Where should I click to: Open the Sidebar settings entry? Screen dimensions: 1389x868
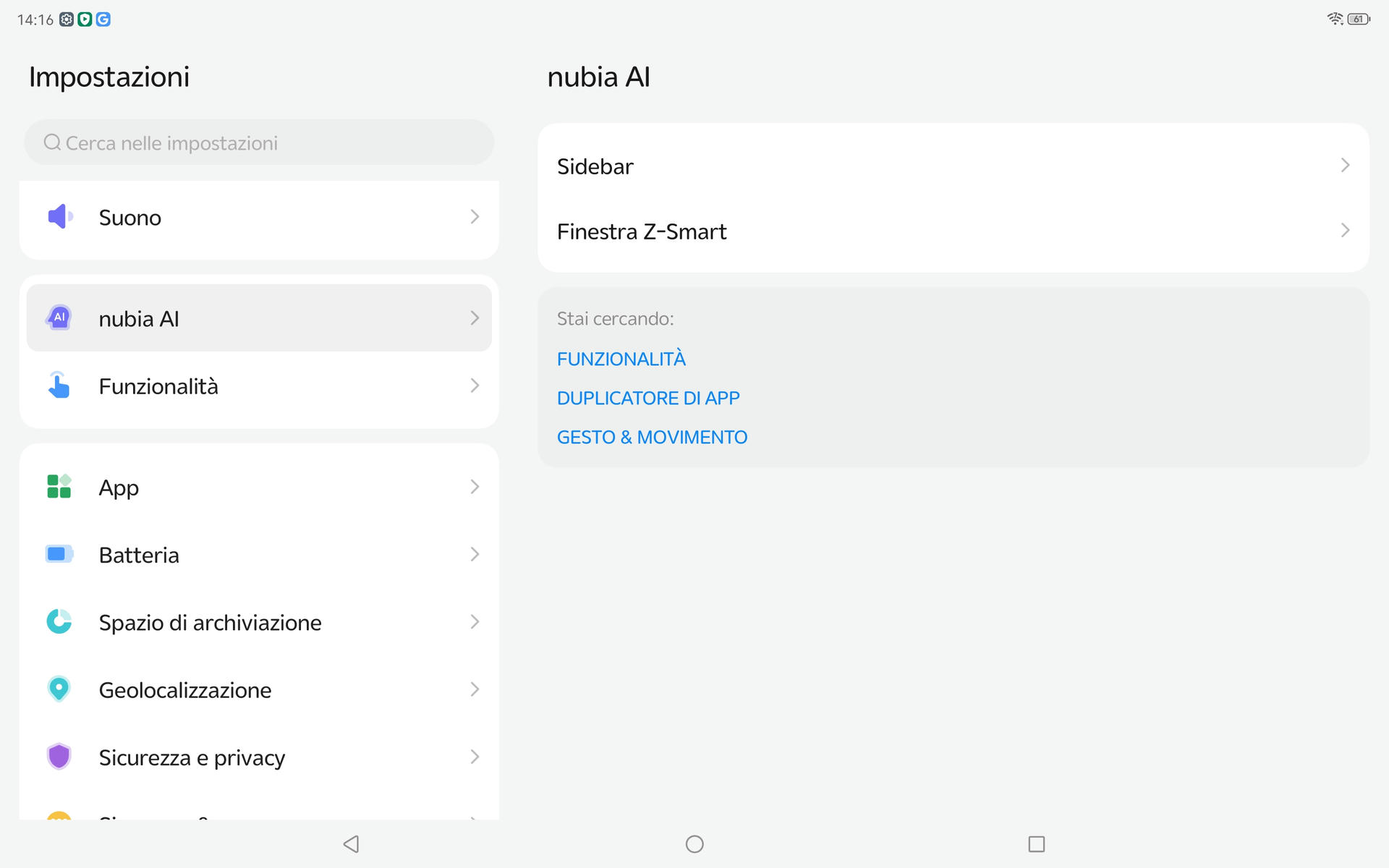point(595,166)
